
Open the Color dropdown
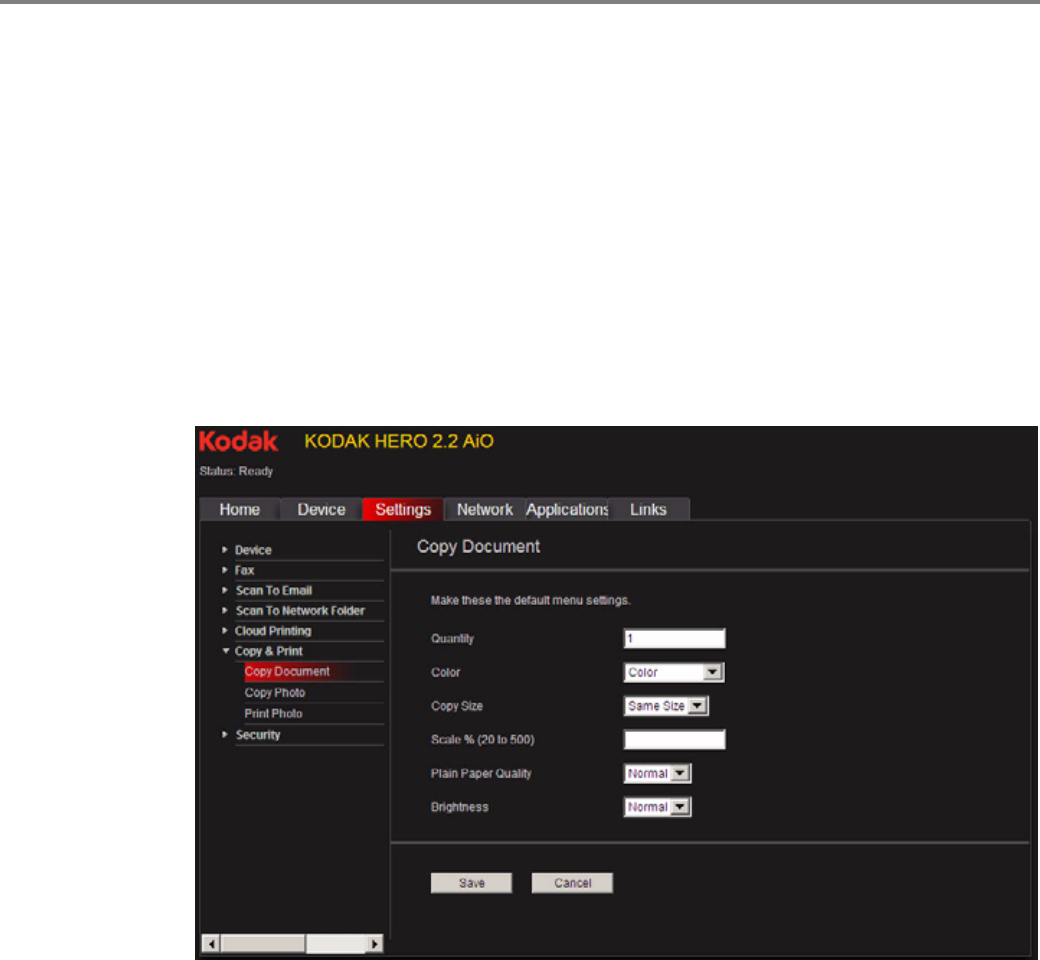point(674,672)
